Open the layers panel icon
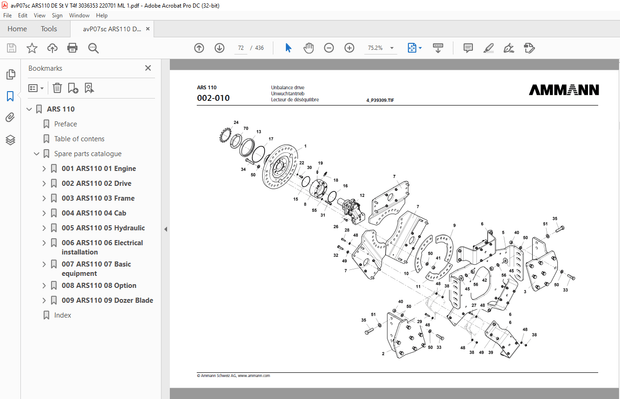620x399 pixels. tap(10, 140)
